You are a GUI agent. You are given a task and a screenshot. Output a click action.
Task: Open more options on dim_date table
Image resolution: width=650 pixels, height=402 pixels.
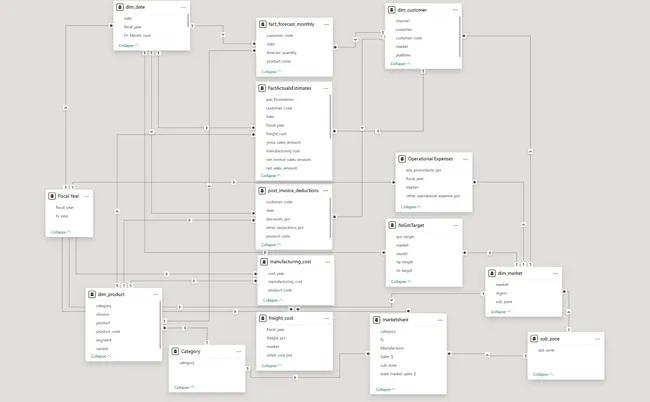(183, 7)
